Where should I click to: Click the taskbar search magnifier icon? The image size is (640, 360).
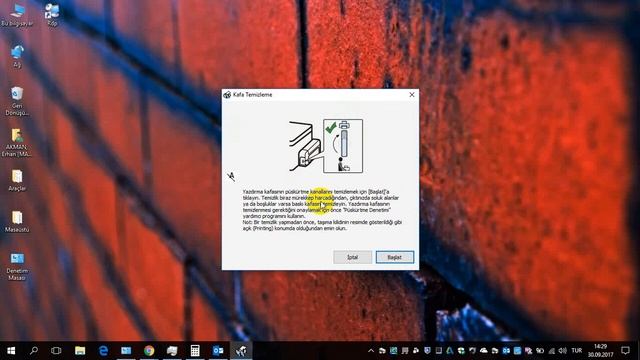(x=34, y=351)
